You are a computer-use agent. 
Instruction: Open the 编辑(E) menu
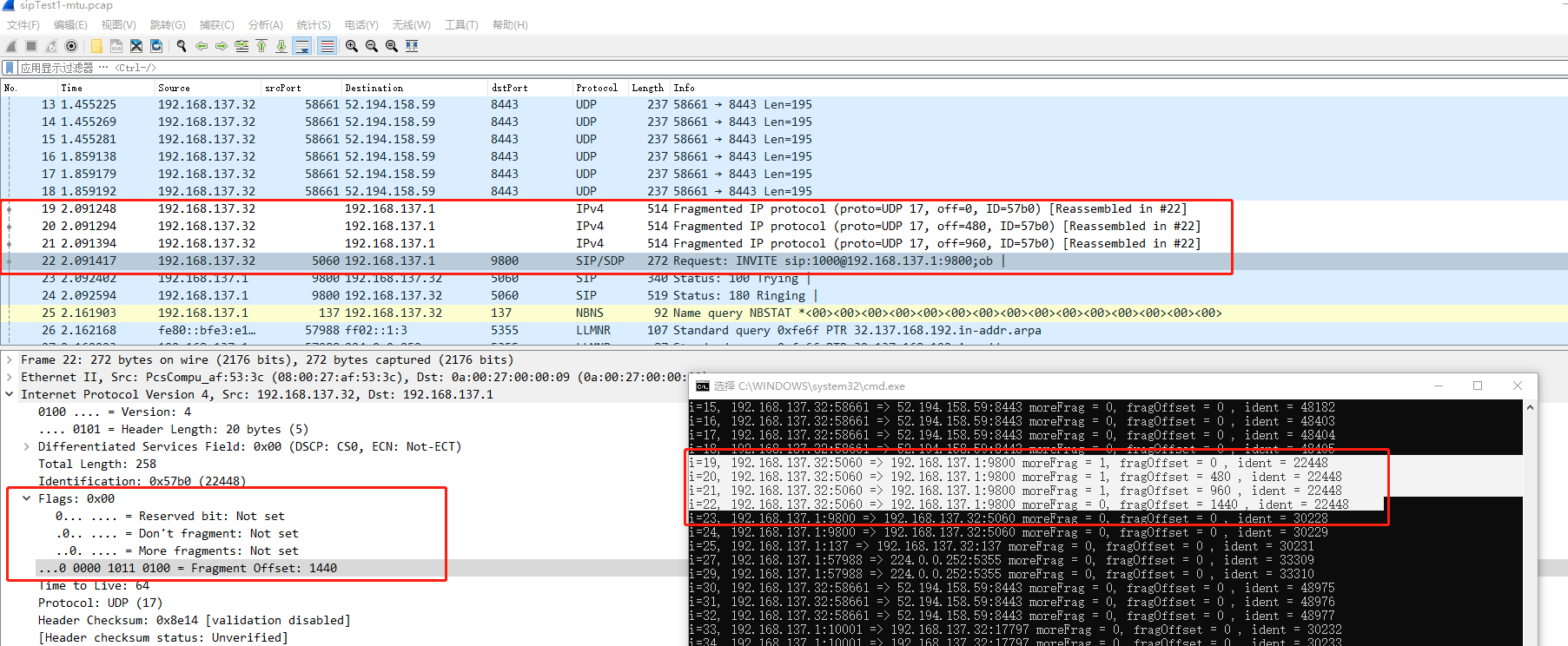[x=70, y=25]
